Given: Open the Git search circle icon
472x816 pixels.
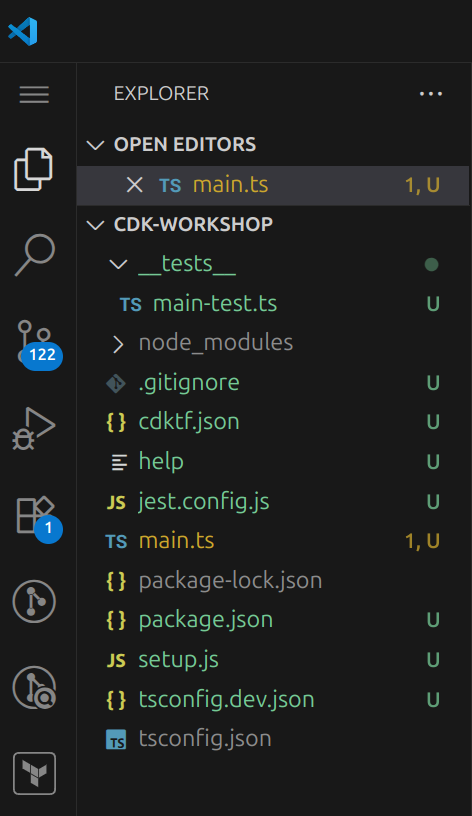Looking at the screenshot, I should (34, 687).
